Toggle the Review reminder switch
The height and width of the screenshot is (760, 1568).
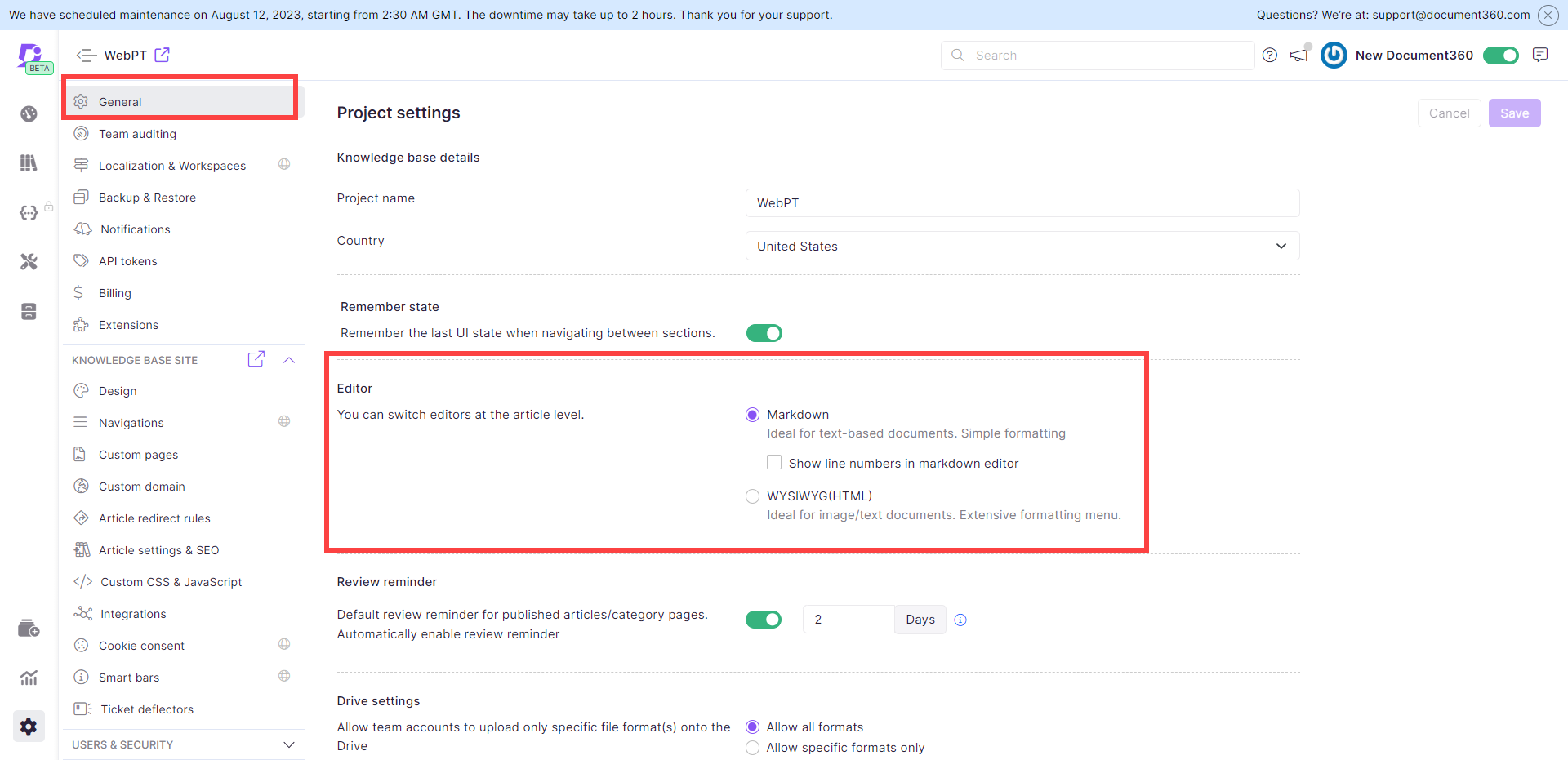tap(764, 620)
